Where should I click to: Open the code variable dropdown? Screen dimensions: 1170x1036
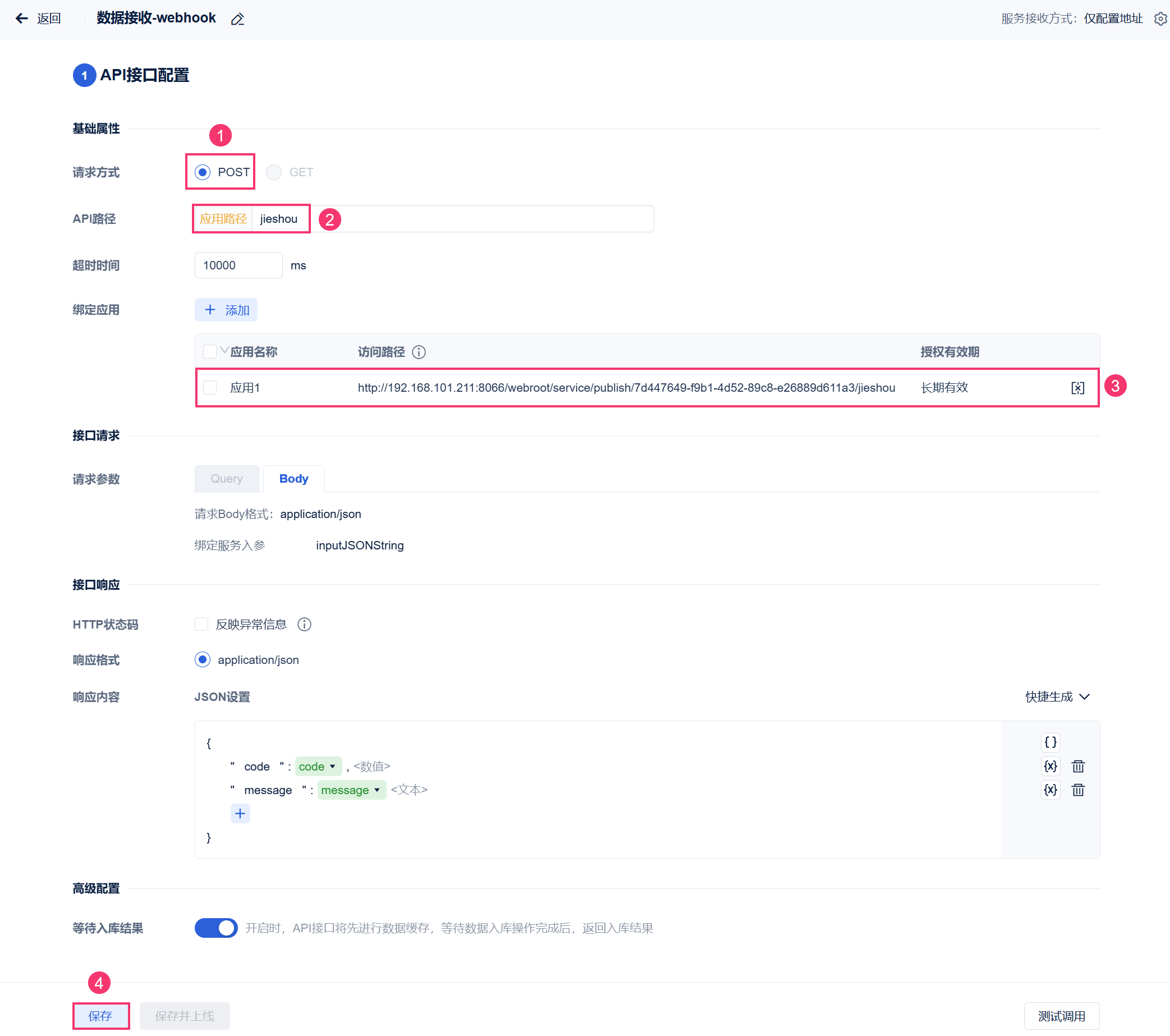tap(318, 767)
